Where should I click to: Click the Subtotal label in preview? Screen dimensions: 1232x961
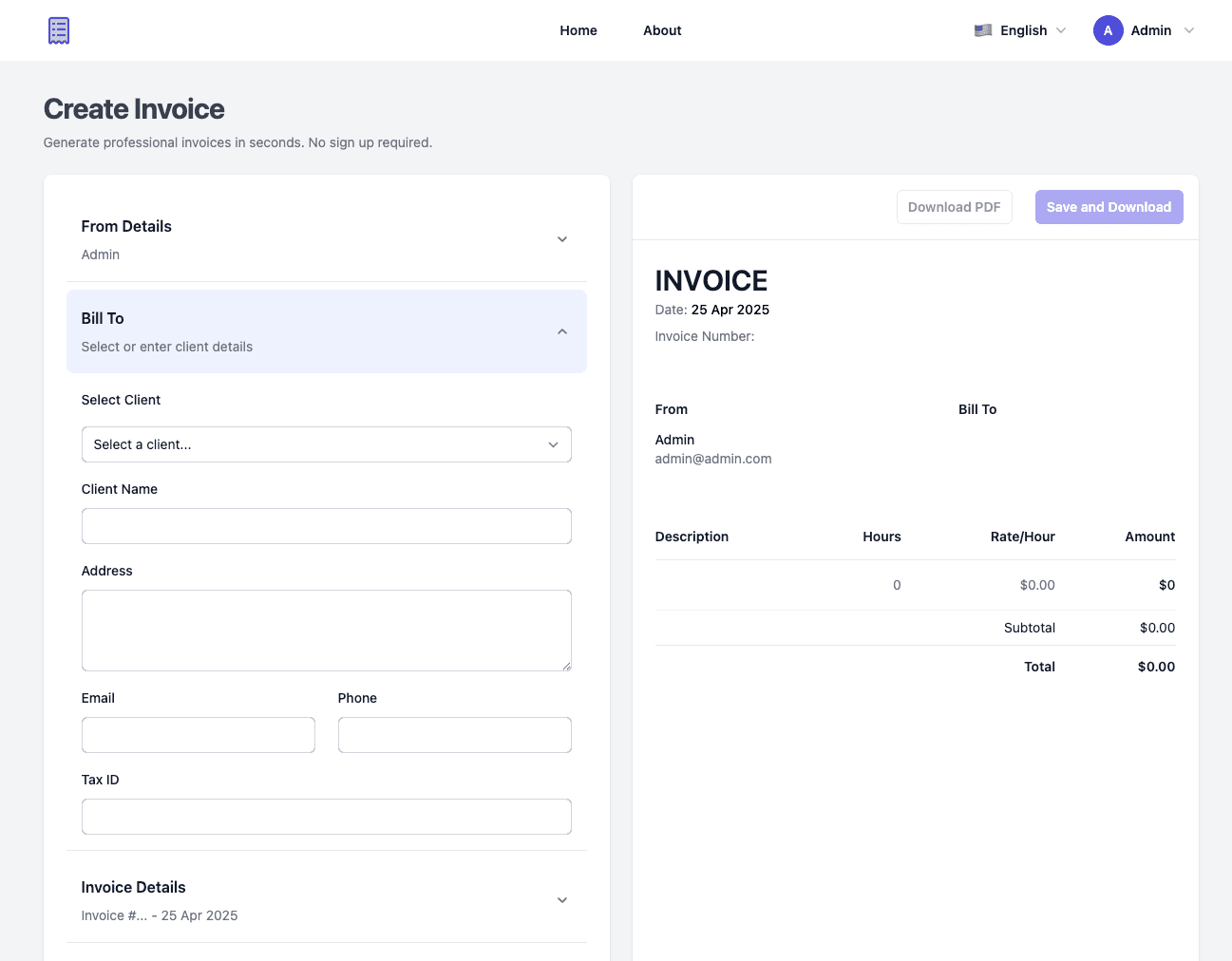(x=1030, y=628)
